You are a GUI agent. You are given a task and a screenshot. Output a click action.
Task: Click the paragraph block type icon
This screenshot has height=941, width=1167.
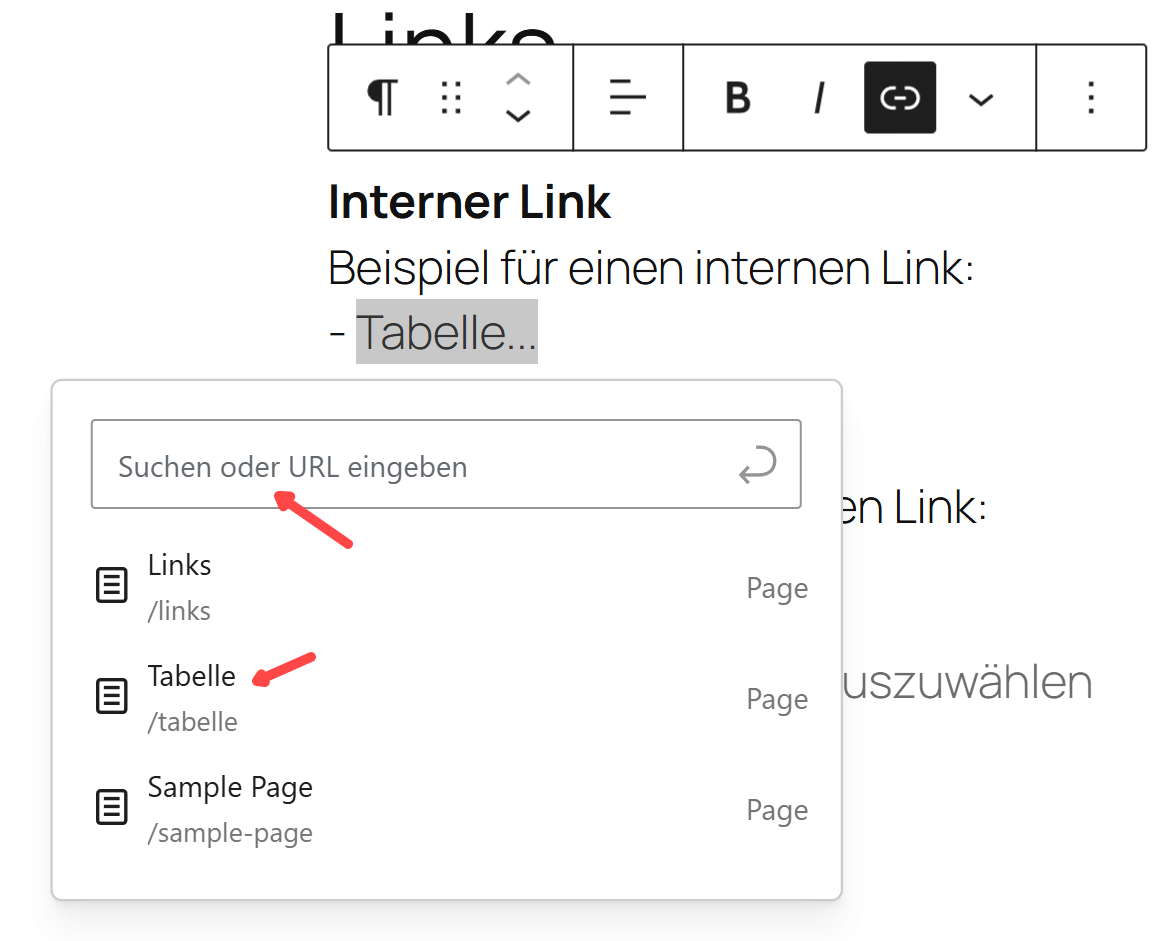(381, 98)
